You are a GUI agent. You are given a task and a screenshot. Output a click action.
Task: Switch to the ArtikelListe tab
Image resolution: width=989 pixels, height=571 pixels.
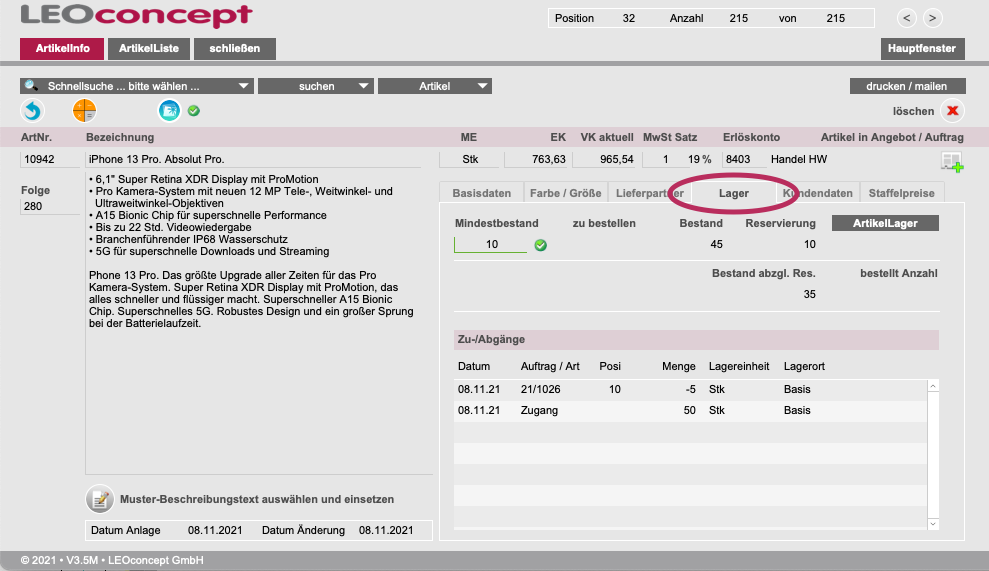pyautogui.click(x=149, y=49)
